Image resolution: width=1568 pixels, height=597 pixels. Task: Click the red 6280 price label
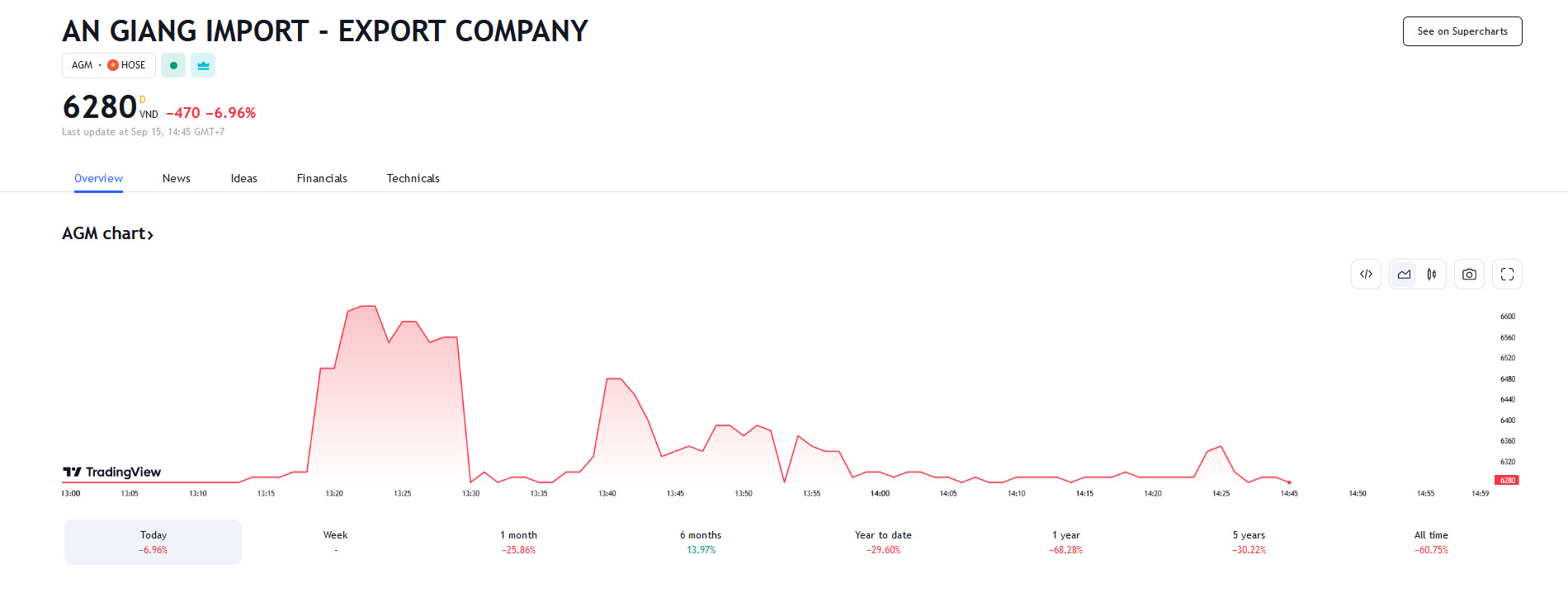point(1507,480)
